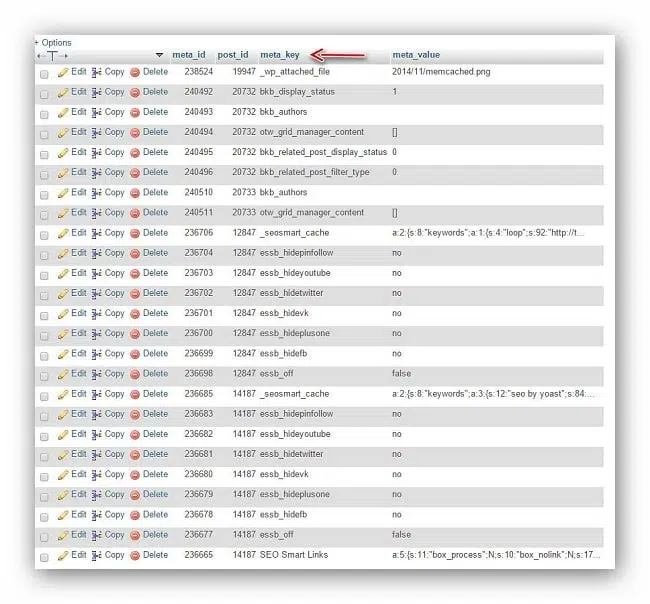Click the pencil Edit icon for row 236682

pos(63,435)
